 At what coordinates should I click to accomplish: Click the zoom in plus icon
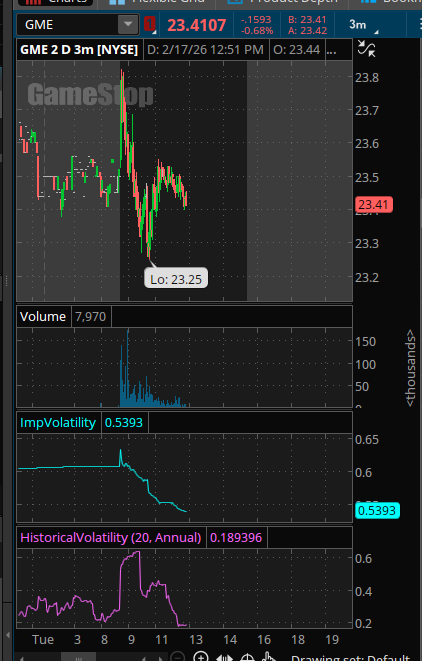click(x=201, y=657)
